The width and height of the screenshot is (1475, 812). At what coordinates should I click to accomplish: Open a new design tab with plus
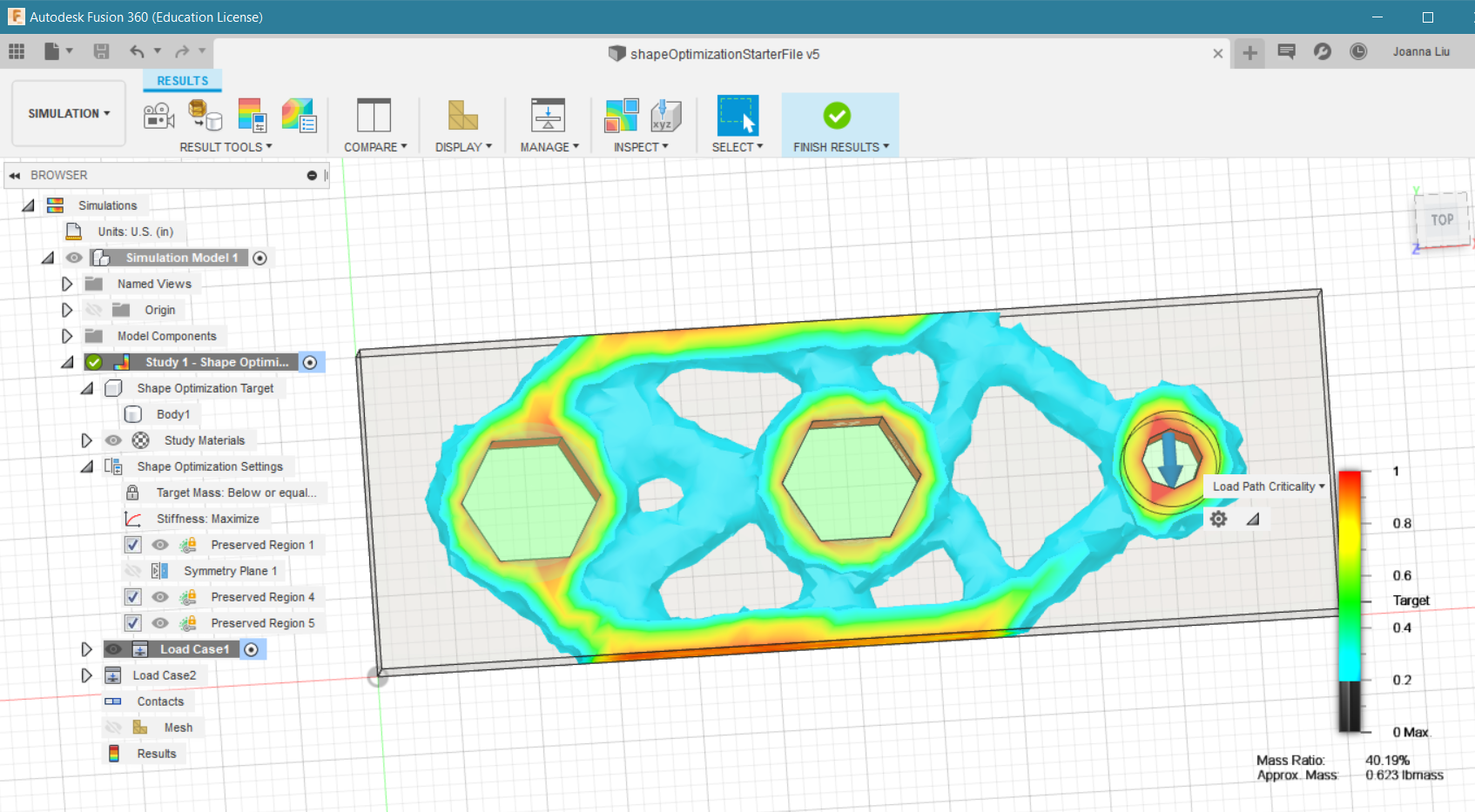[1249, 52]
